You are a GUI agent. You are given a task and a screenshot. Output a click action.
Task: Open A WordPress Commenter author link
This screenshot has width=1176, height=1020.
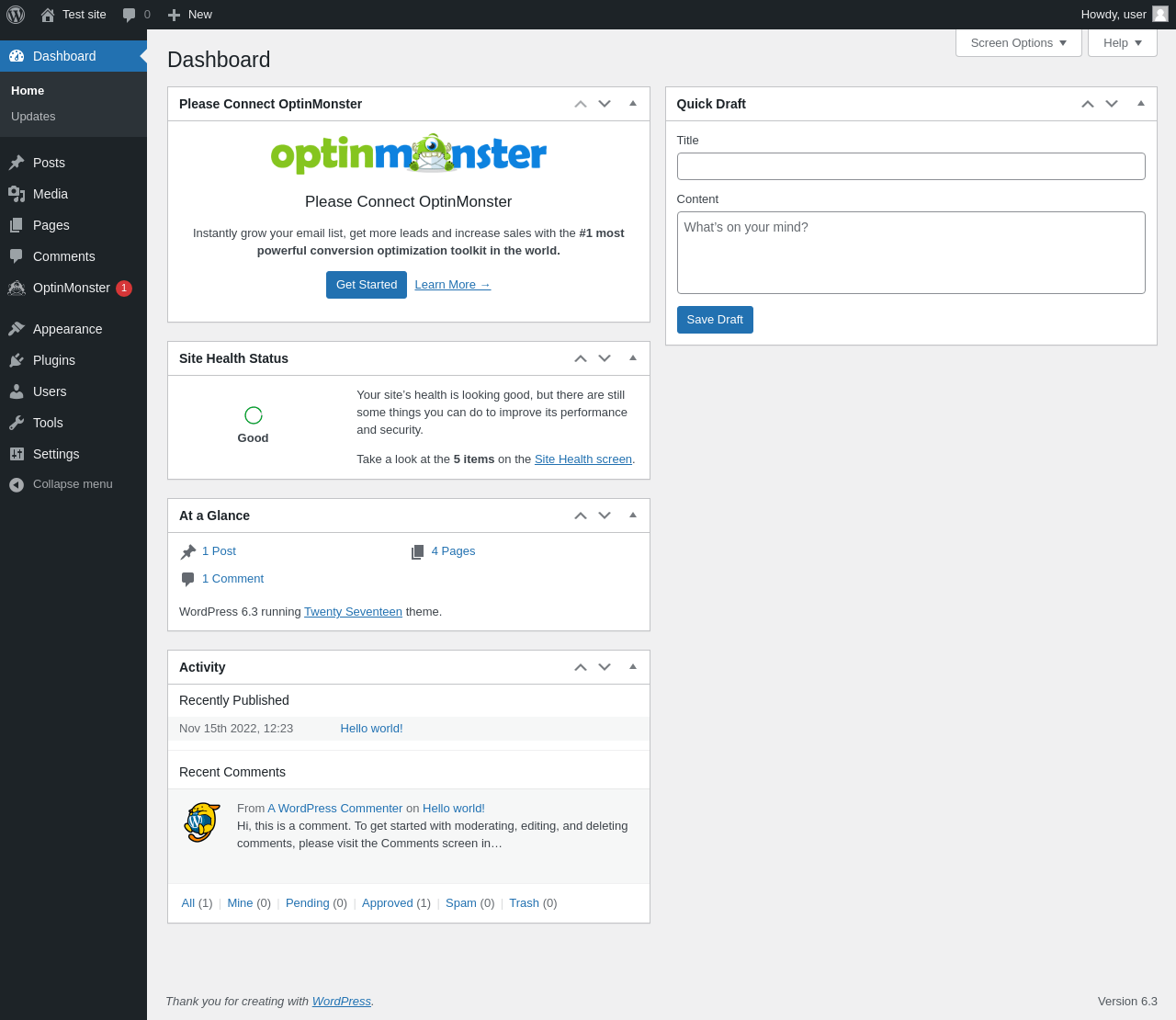click(x=335, y=809)
